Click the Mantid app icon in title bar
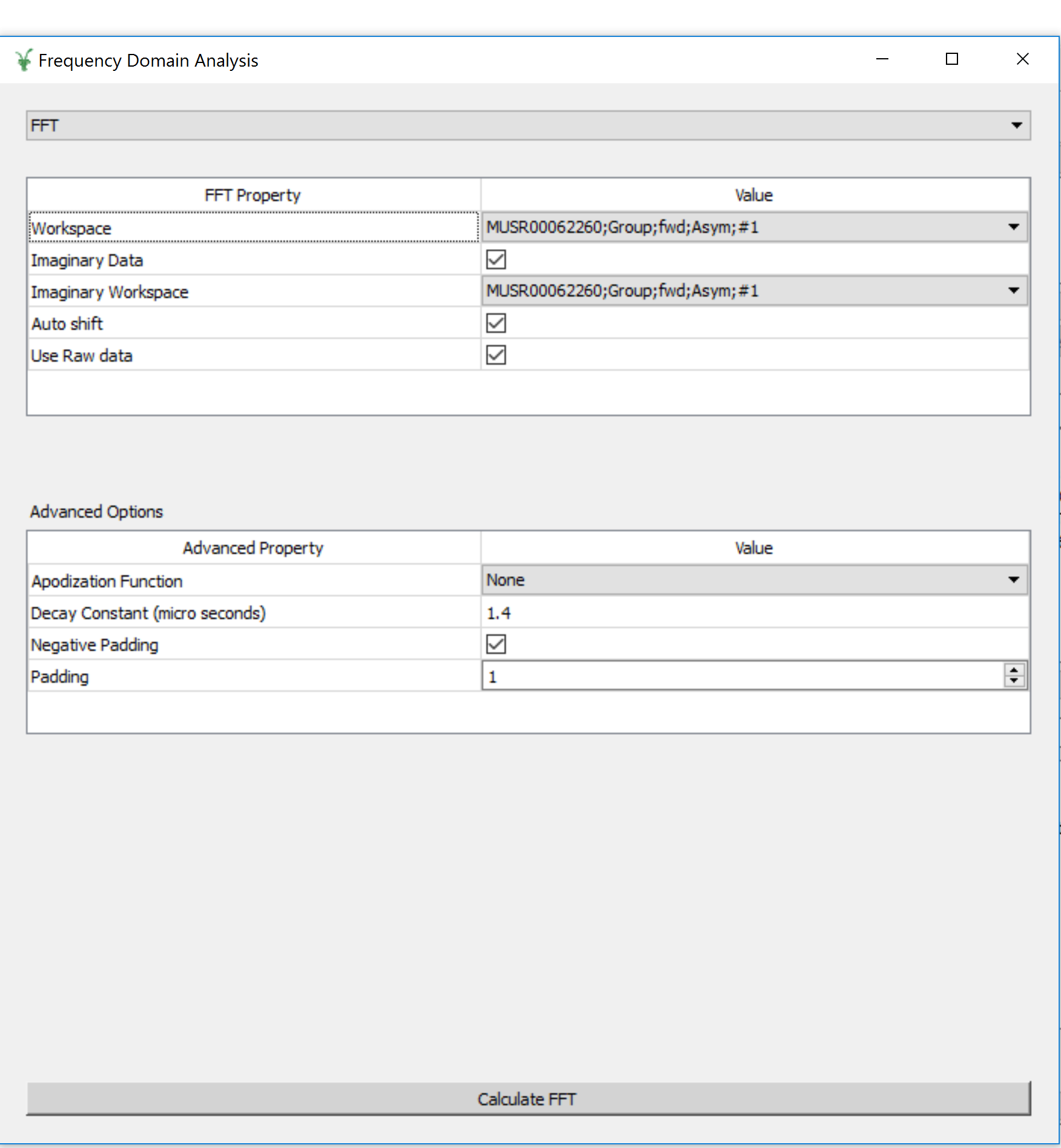Viewport: 1061px width, 1148px height. (x=24, y=60)
